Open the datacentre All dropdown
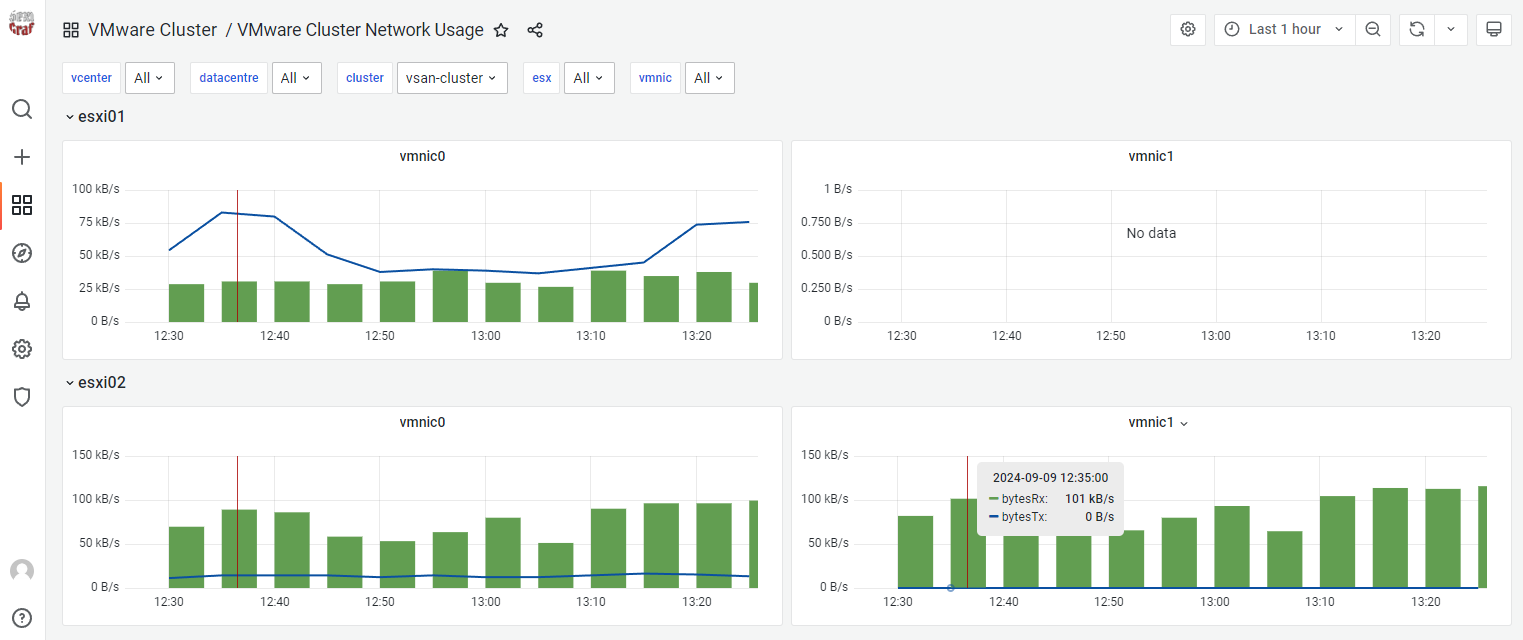 coord(297,78)
